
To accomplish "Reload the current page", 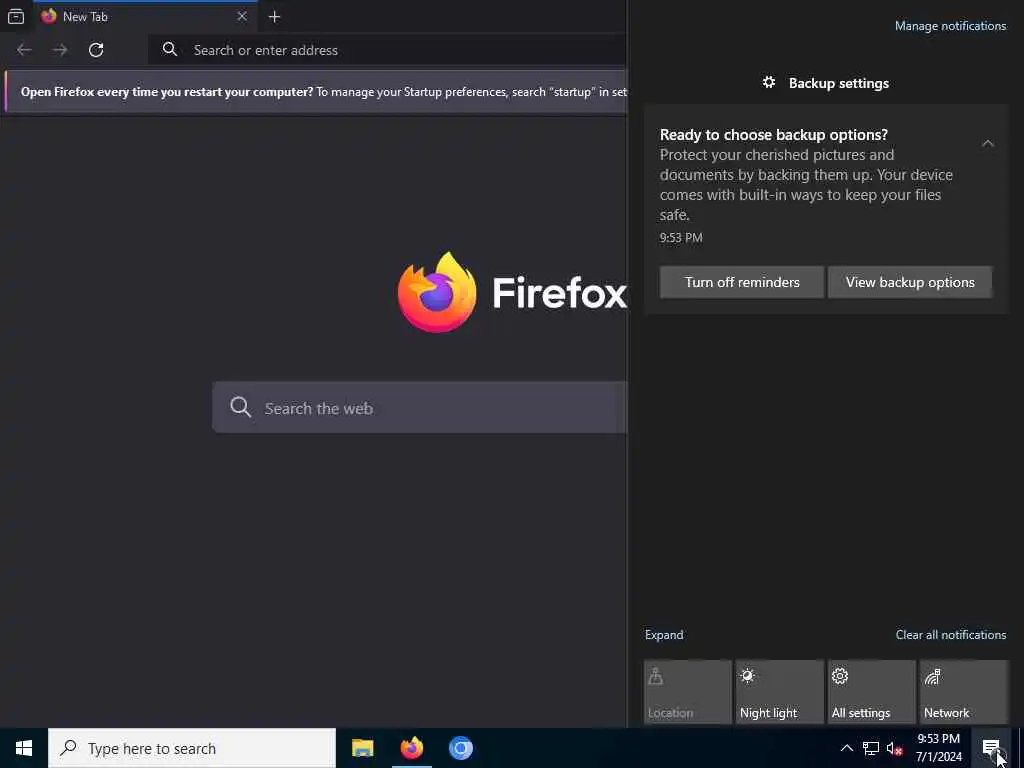I will (x=96, y=50).
